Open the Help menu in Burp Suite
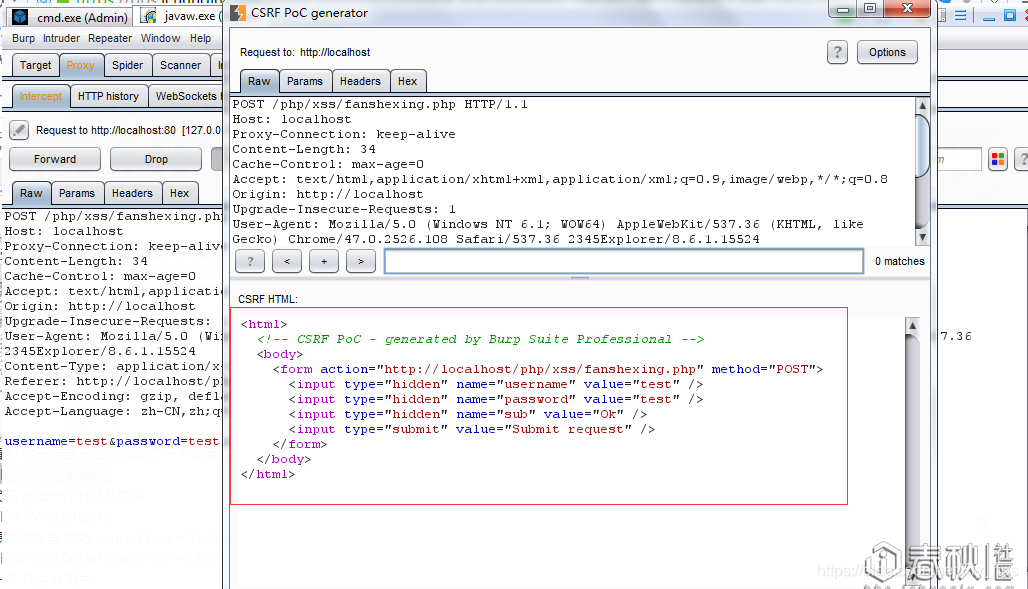 (200, 38)
